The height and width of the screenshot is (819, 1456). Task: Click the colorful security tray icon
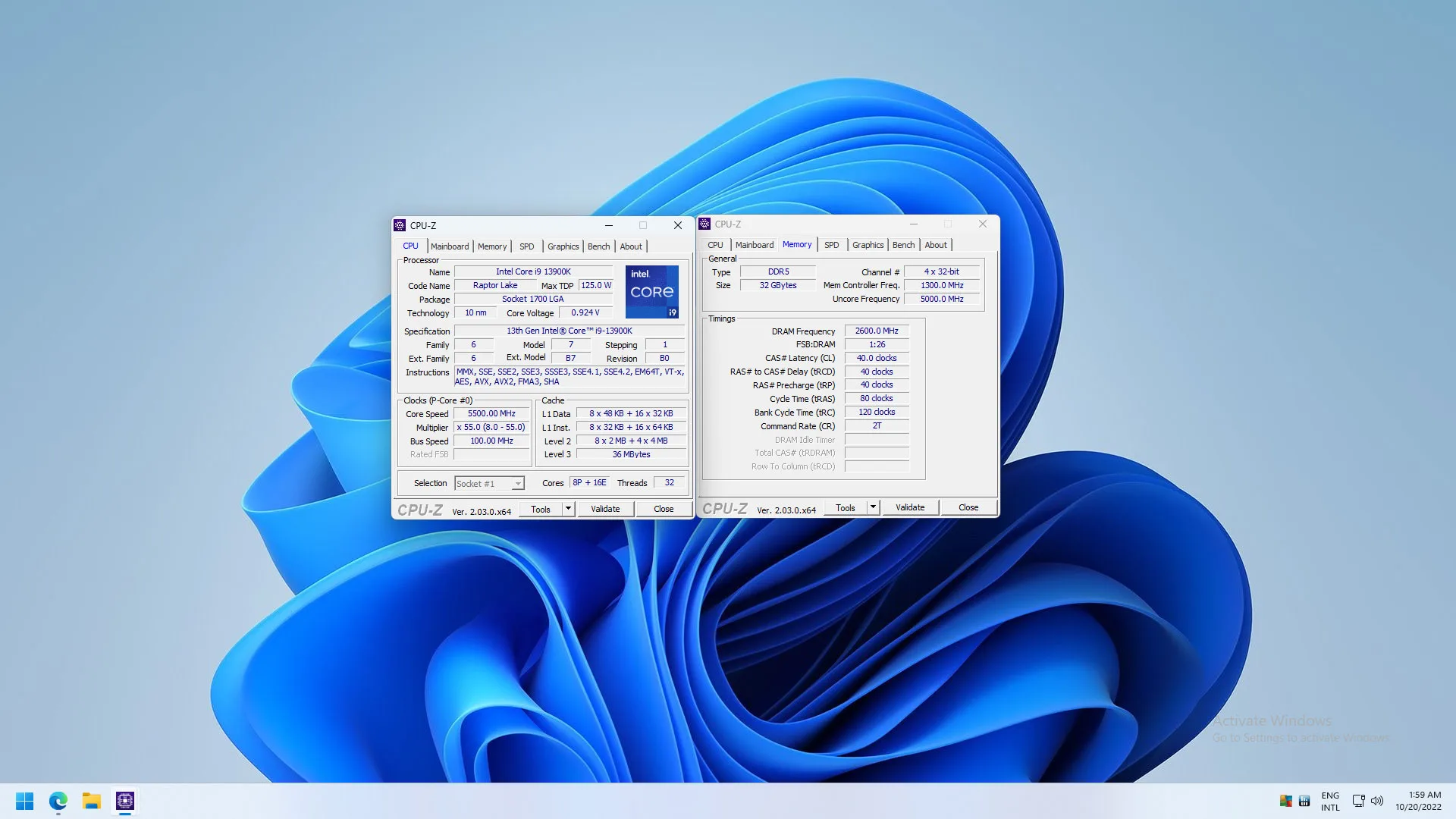[x=1285, y=801]
